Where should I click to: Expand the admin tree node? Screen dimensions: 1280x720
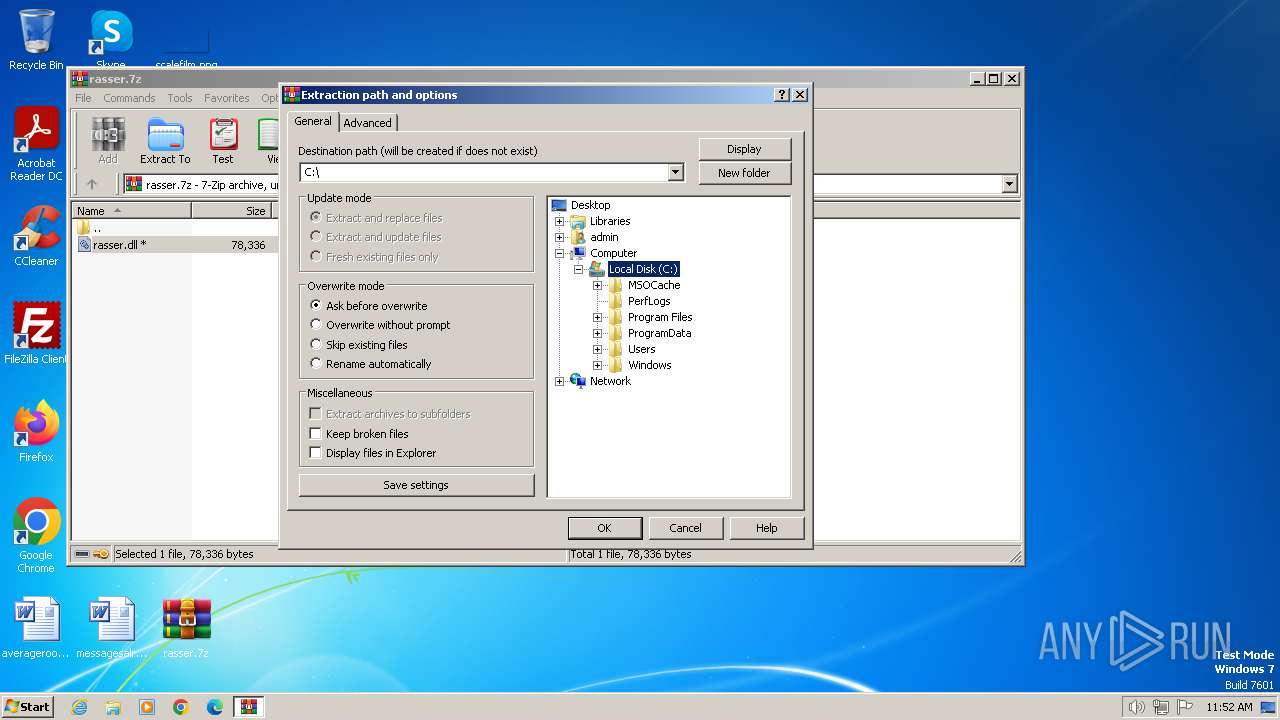tap(560, 237)
